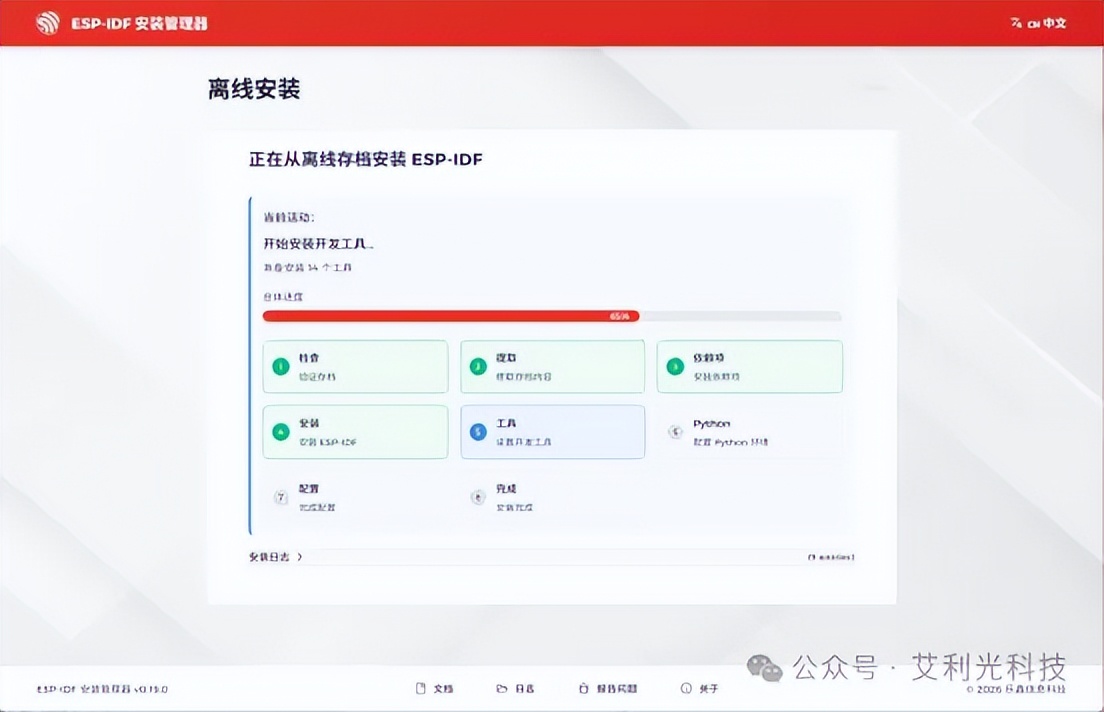Open the 文档 documentation footer link

[434, 688]
